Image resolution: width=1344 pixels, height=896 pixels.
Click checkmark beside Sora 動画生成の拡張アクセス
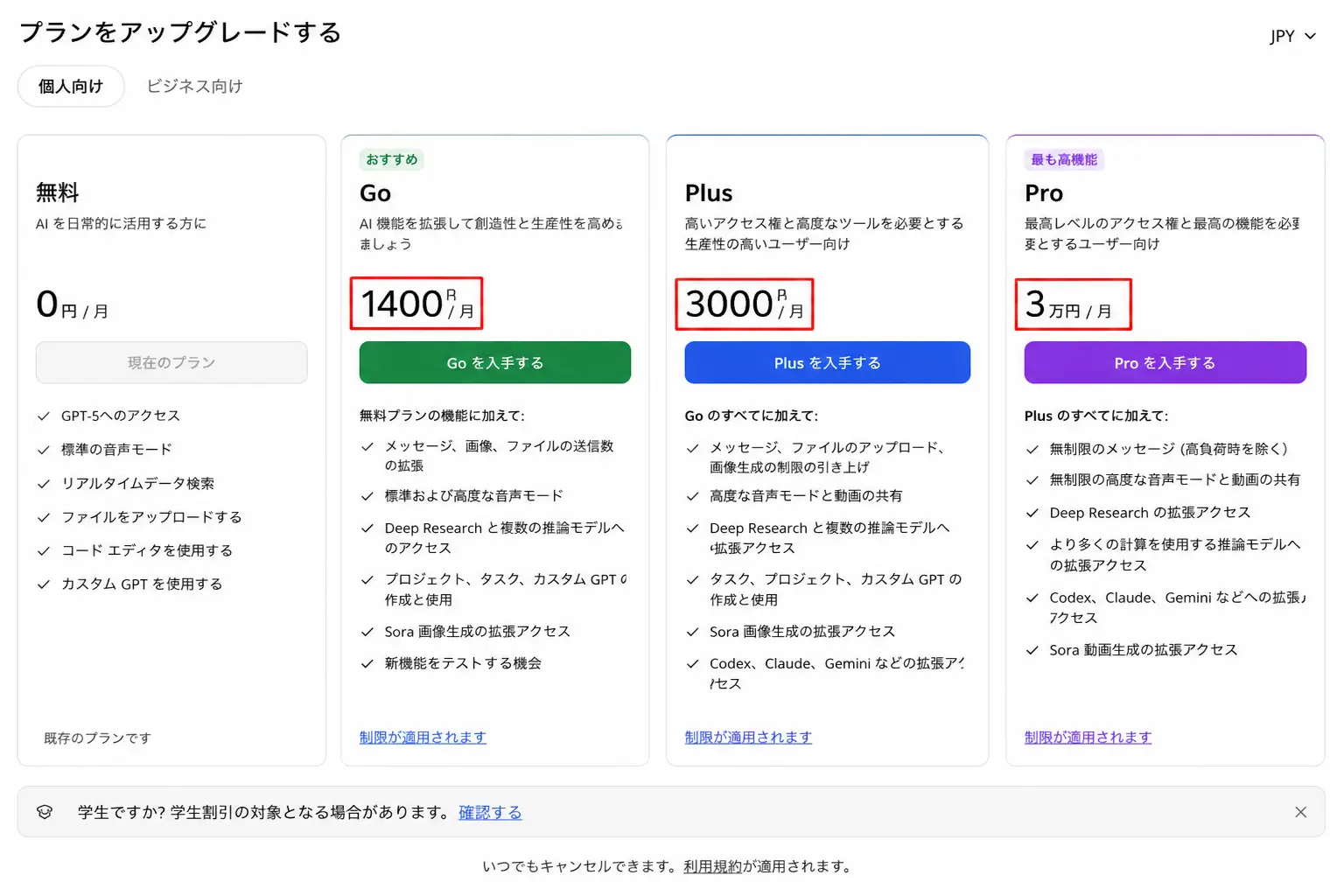click(1032, 651)
